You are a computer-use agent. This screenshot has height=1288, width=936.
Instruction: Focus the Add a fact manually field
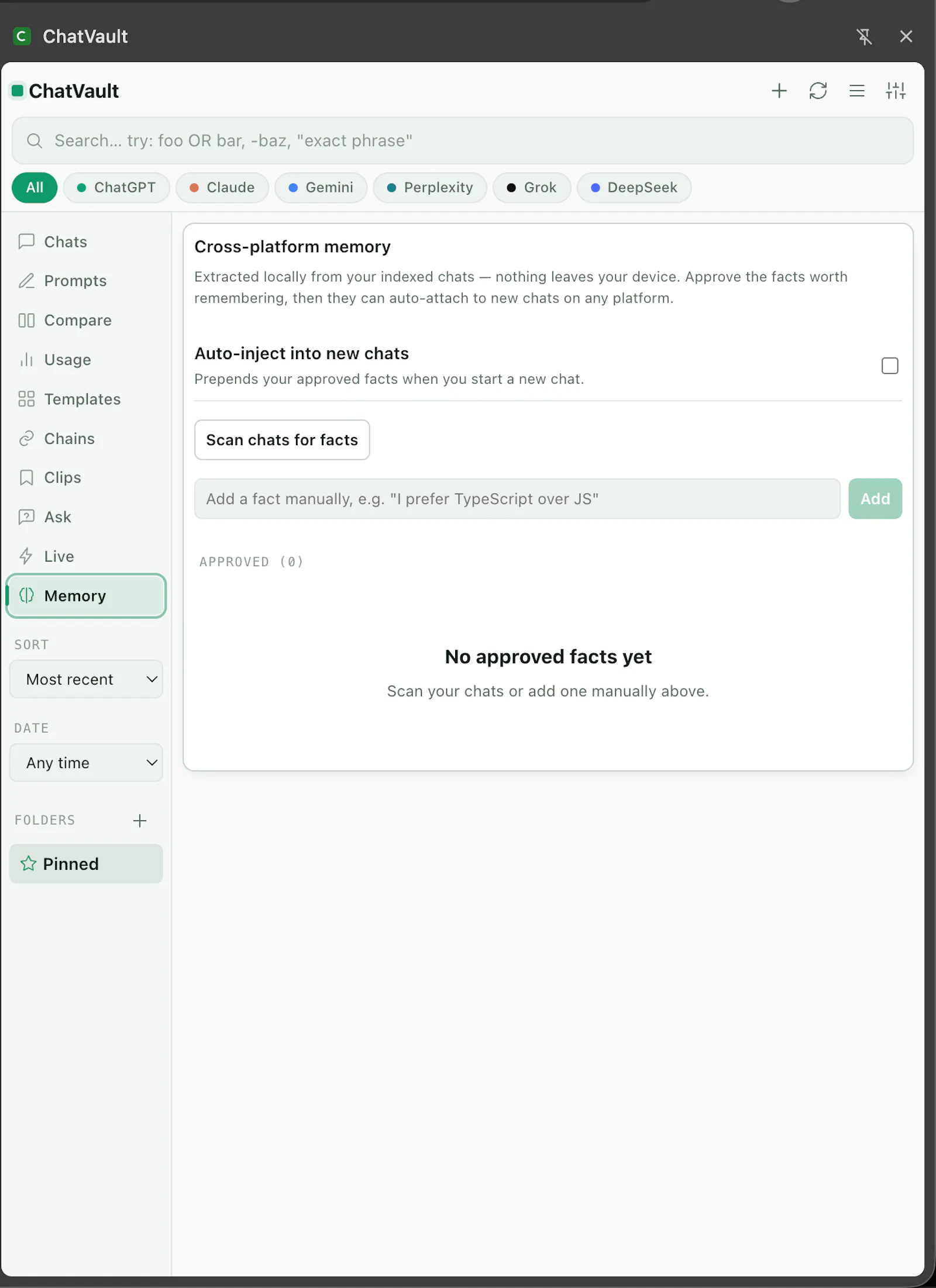(x=517, y=499)
